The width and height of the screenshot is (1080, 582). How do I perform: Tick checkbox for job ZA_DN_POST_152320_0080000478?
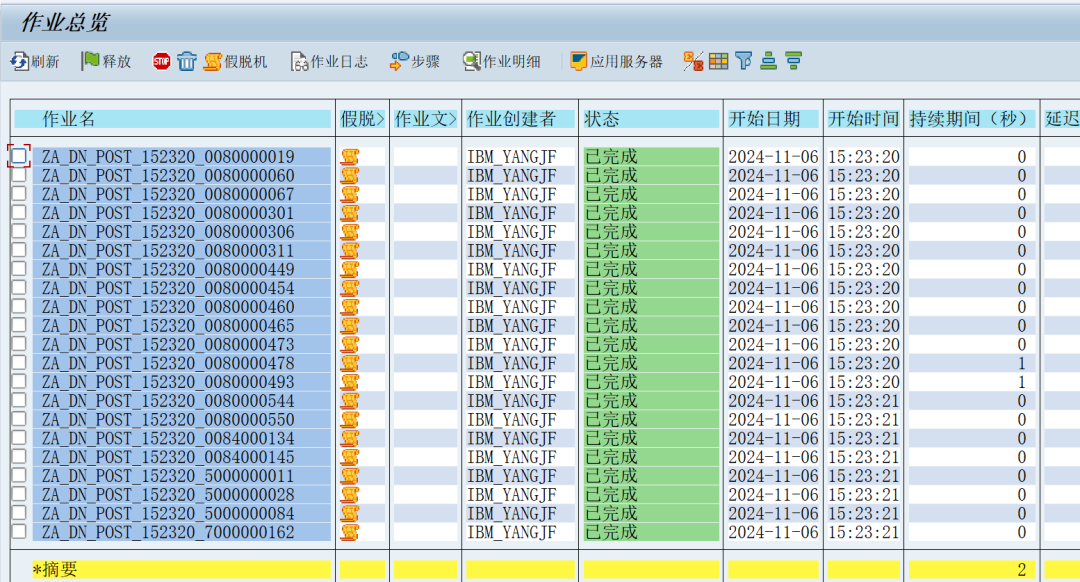click(19, 362)
